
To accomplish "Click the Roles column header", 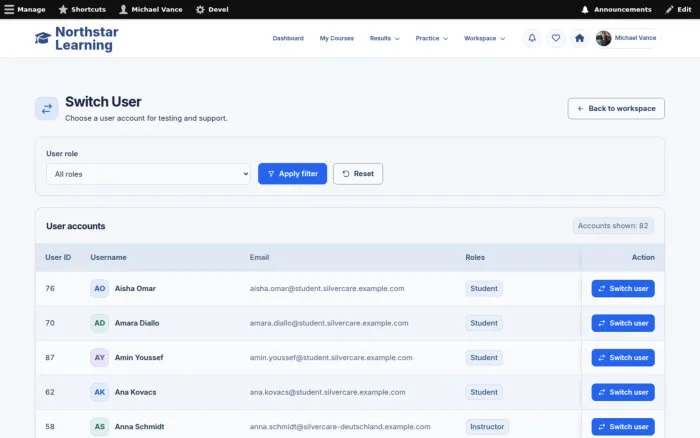I will [x=475, y=258].
